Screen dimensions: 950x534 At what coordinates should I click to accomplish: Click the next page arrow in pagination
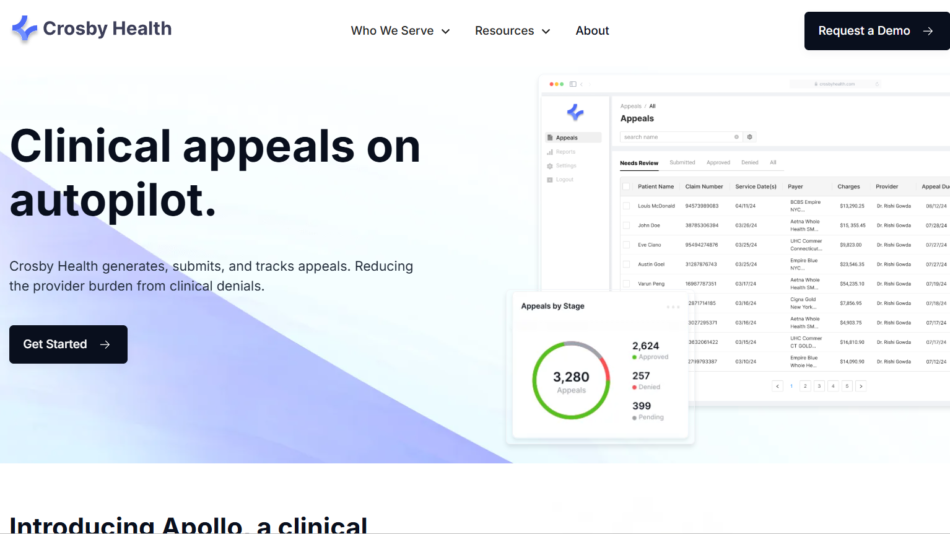click(861, 386)
